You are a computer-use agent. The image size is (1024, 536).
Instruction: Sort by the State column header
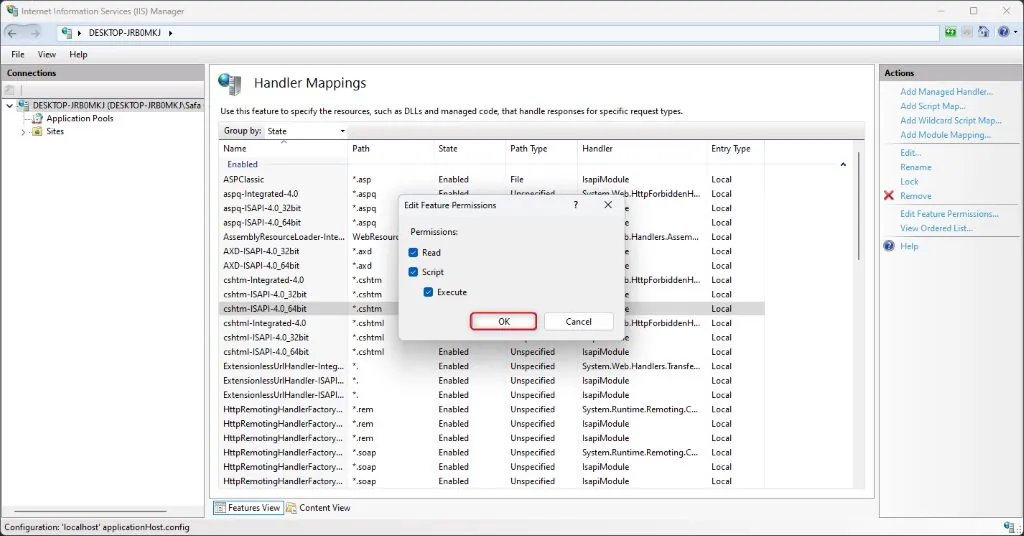(470, 149)
